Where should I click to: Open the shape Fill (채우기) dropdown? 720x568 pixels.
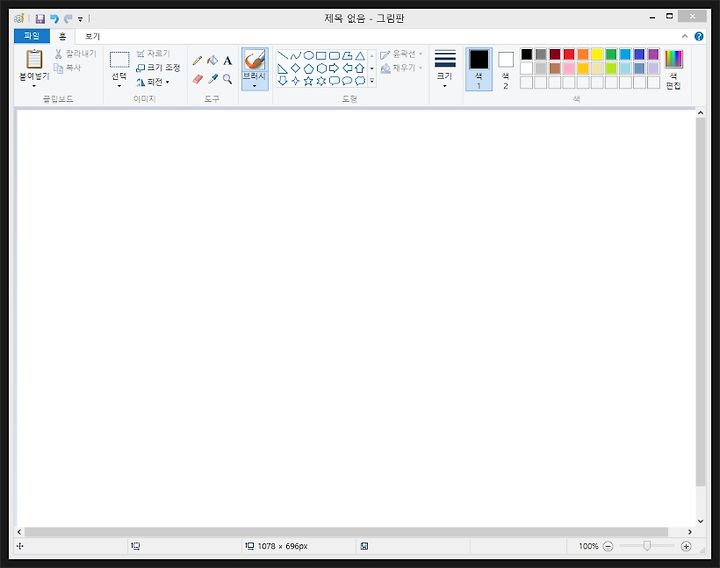[x=401, y=68]
